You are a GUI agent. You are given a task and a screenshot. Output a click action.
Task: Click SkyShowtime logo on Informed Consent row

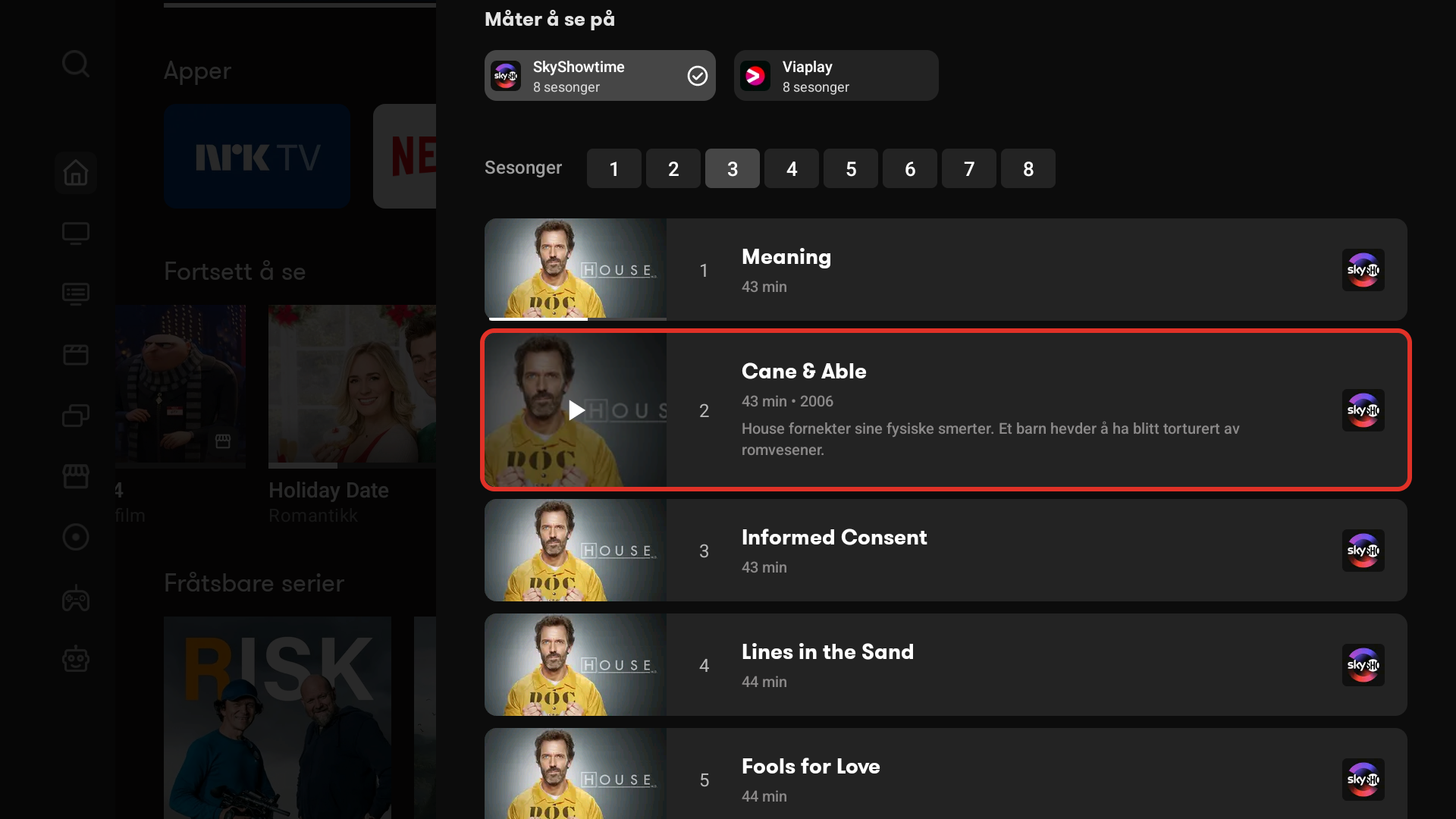point(1363,551)
